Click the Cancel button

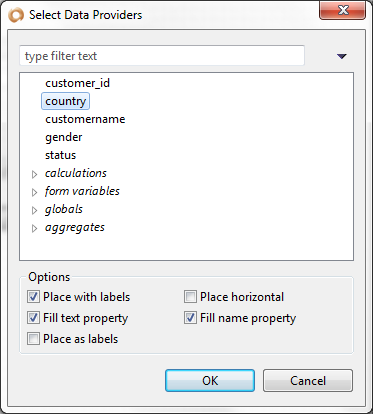(308, 380)
